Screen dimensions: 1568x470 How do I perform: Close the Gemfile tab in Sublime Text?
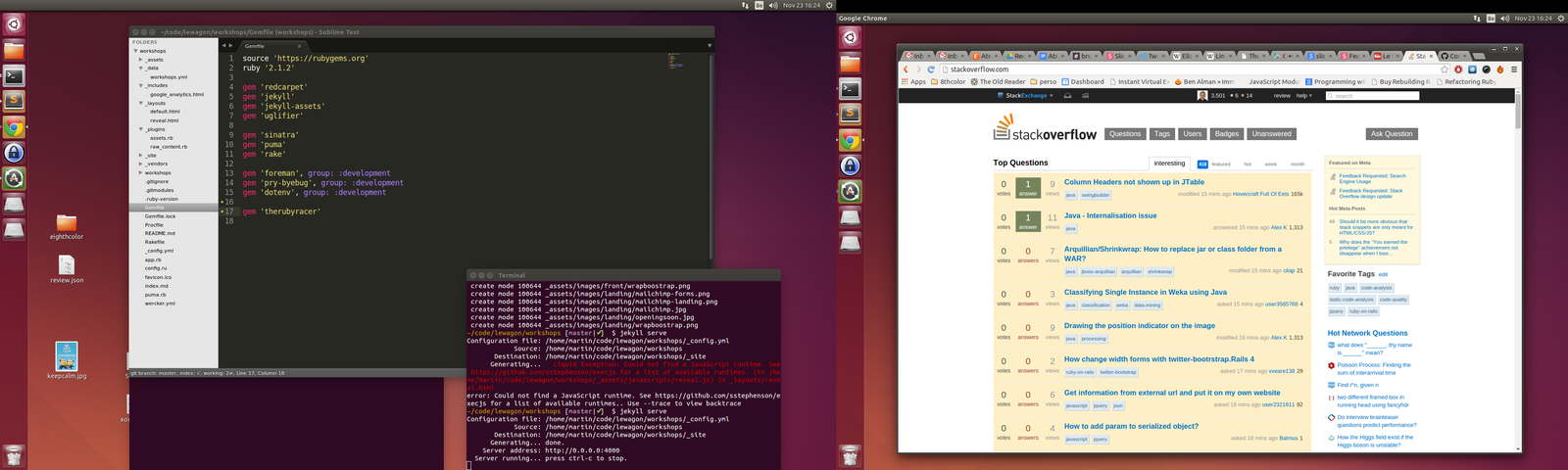tap(299, 46)
